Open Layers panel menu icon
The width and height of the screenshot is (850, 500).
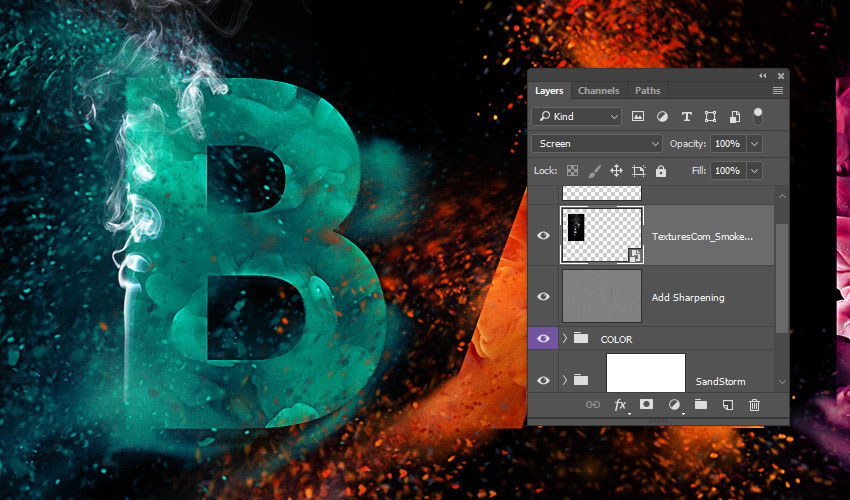click(x=778, y=91)
